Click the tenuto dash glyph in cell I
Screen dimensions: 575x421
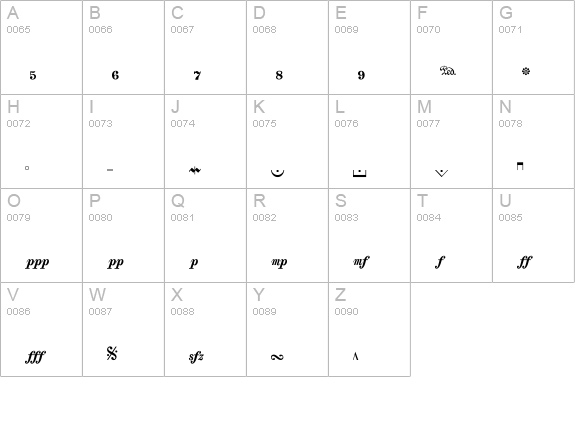(x=110, y=170)
